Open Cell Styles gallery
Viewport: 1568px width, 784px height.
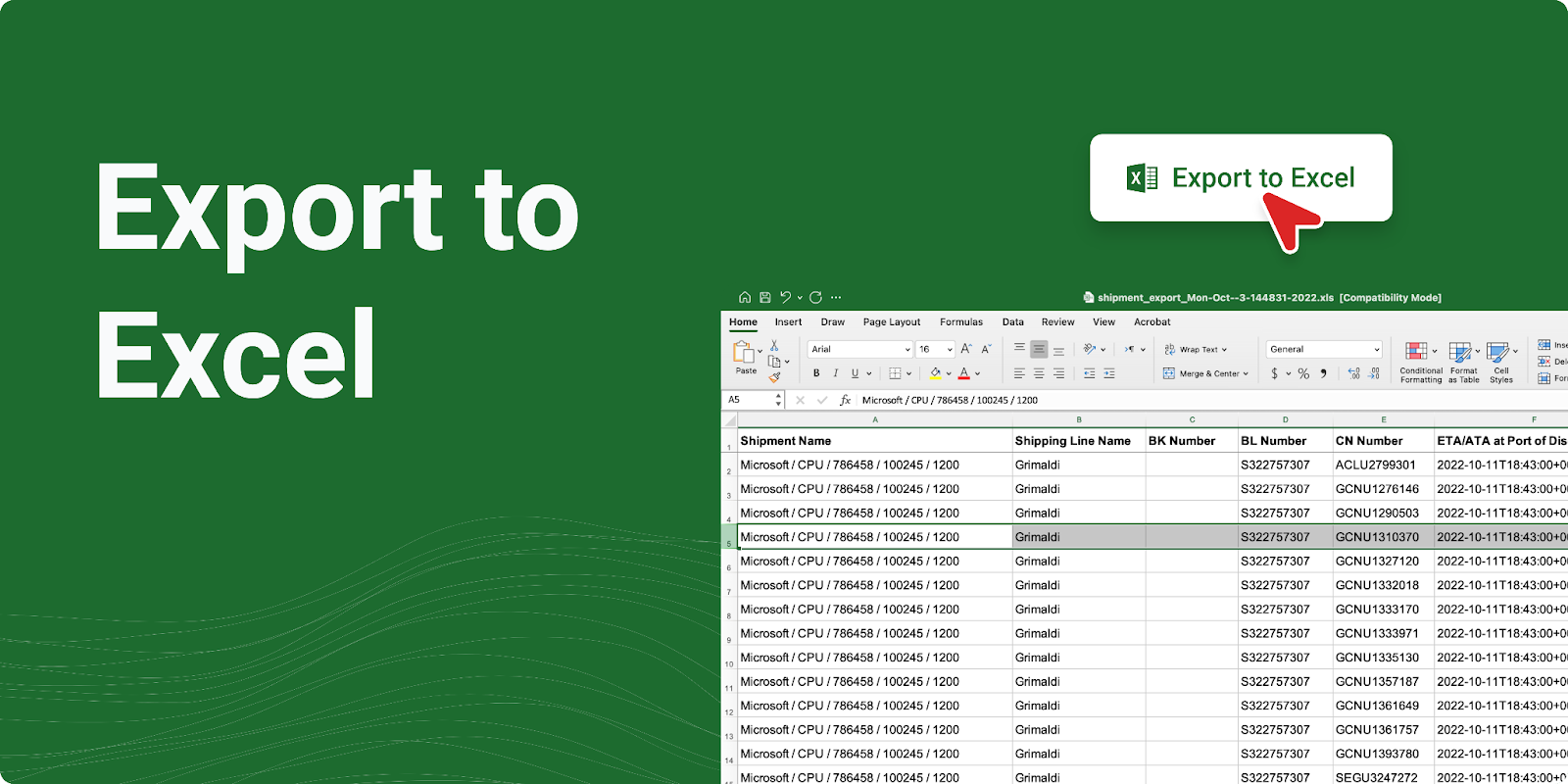1501,362
